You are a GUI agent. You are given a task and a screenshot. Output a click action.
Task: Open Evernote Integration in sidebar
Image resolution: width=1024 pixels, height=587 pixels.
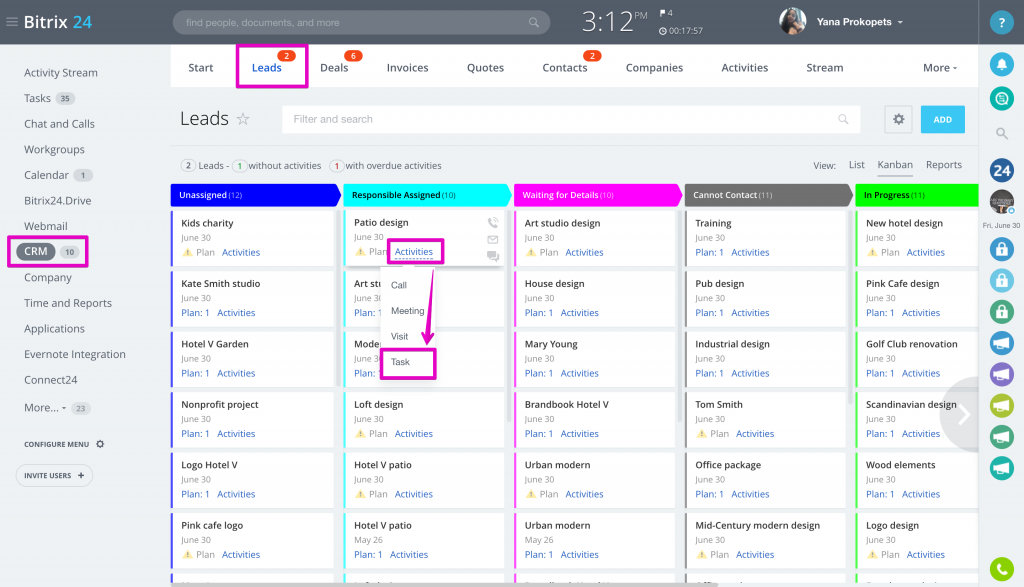click(x=74, y=354)
